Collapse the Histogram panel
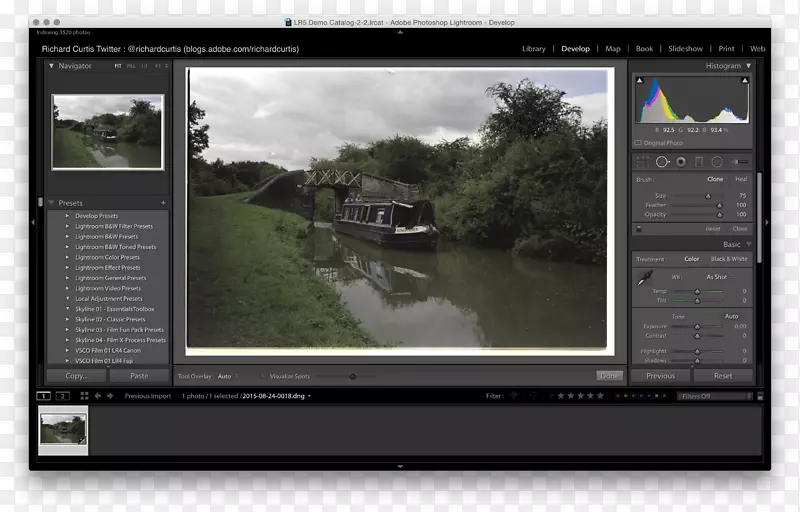Screen dimensions: 800x512 [x=749, y=66]
